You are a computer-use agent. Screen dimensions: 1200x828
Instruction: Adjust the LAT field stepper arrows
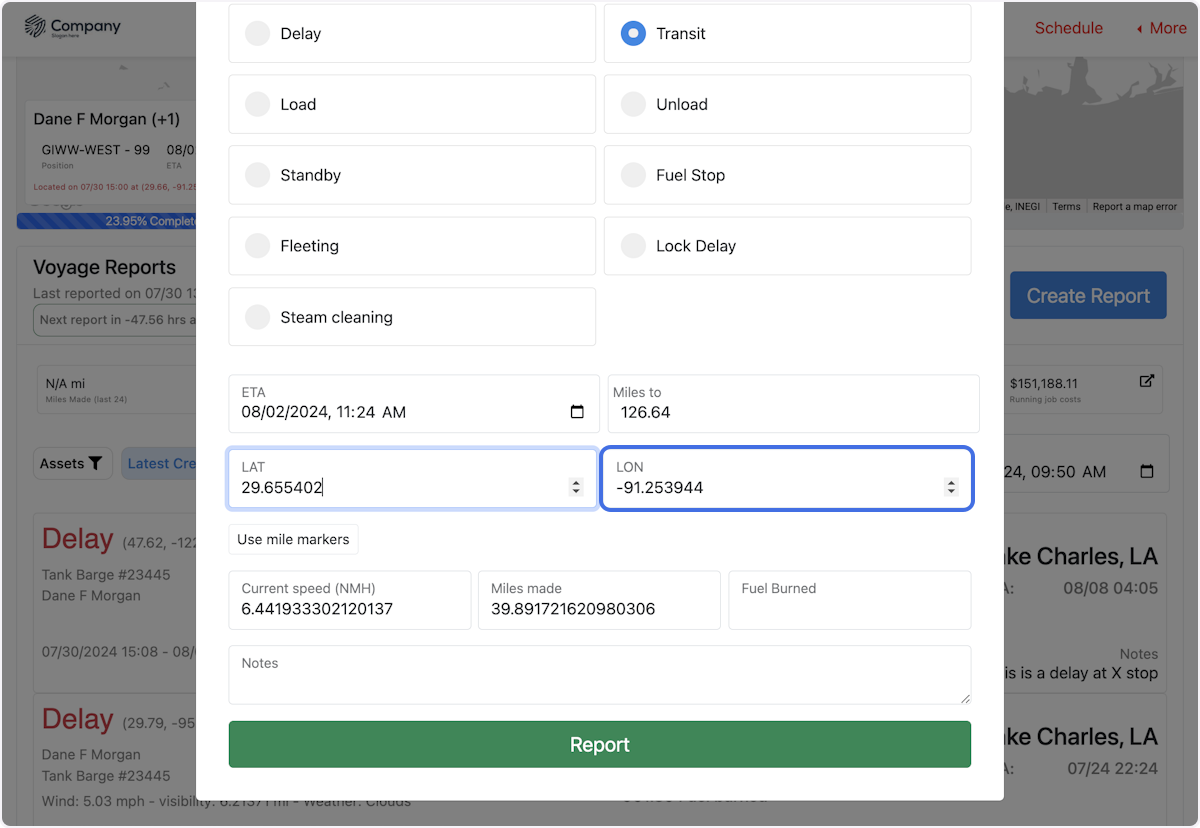[x=576, y=487]
